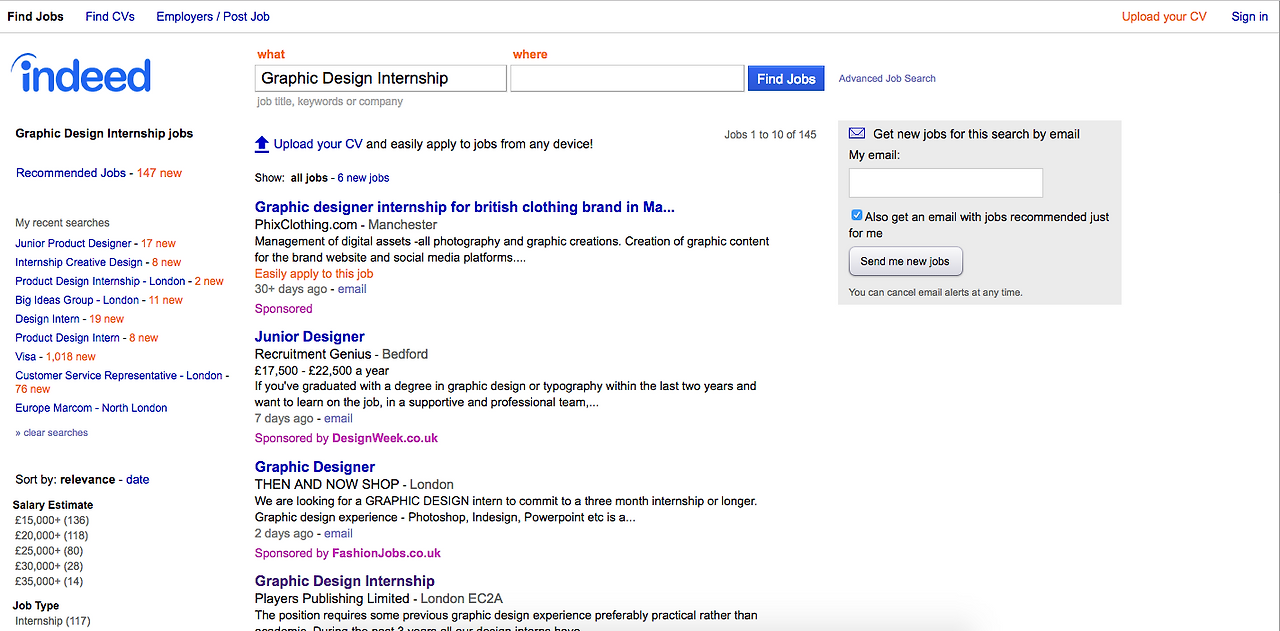
Task: Open recent search Junior Product Designer
Action: [x=73, y=243]
